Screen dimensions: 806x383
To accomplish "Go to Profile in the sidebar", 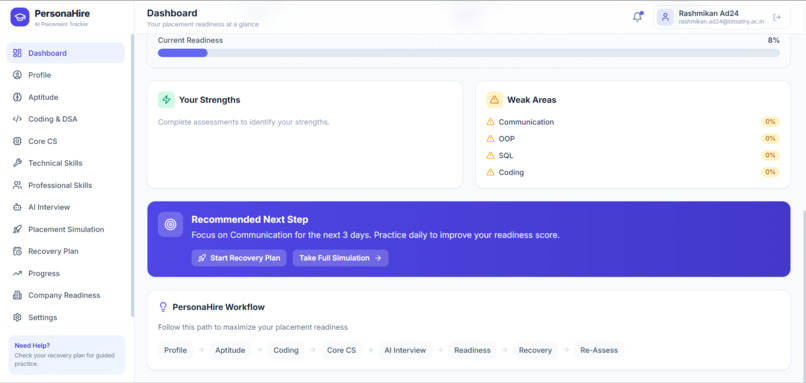I will 65,75.
